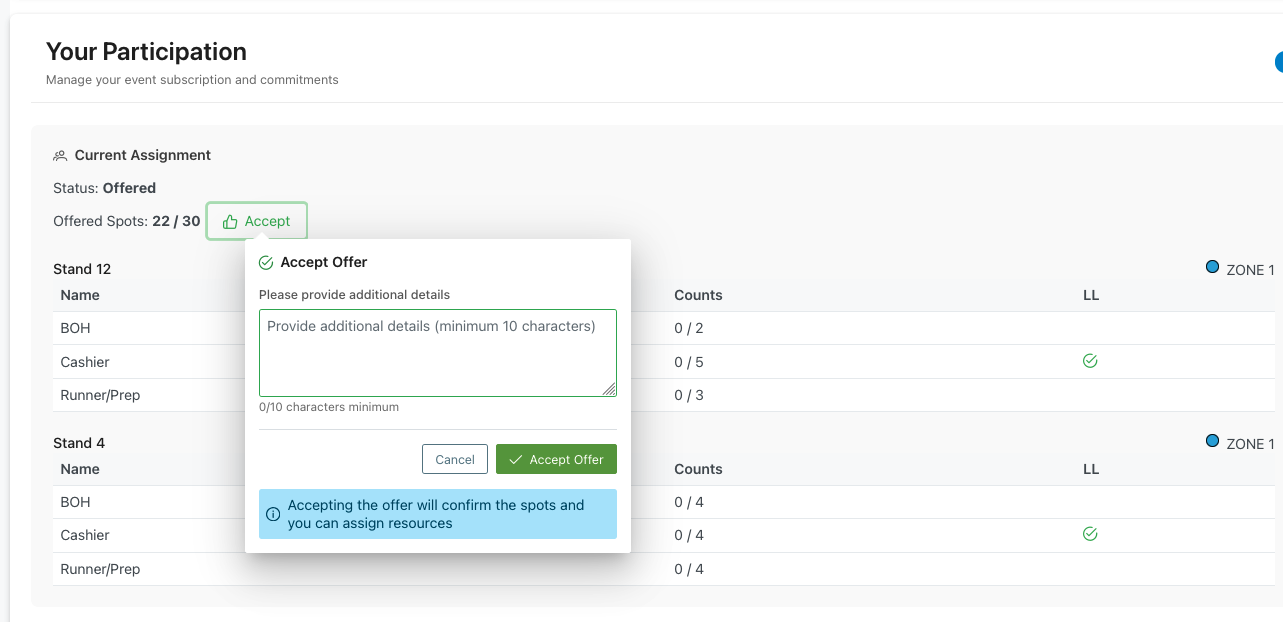1283x622 pixels.
Task: Focus the additional details text area
Action: pyautogui.click(x=437, y=352)
